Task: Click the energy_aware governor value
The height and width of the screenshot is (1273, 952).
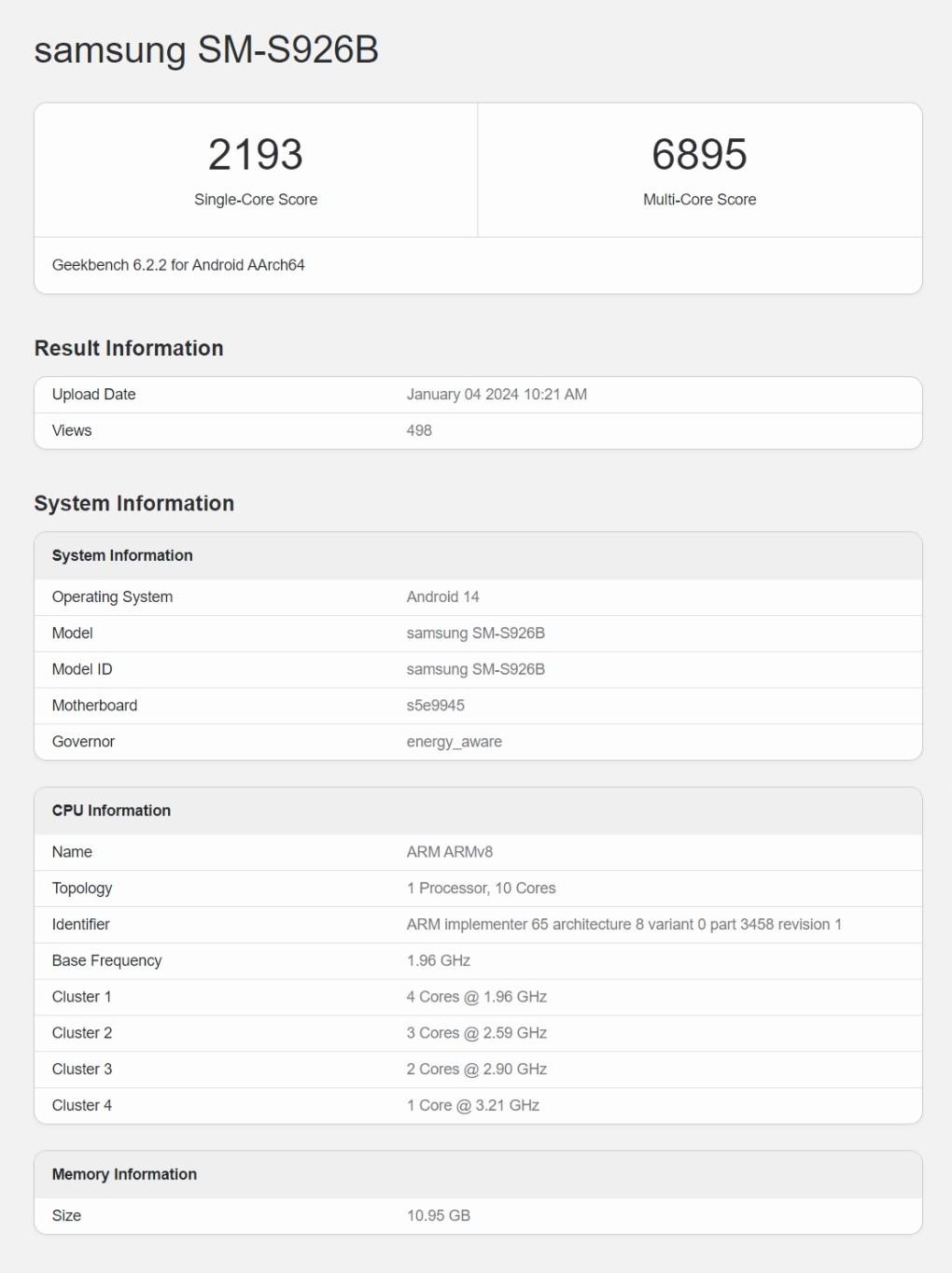Action: pyautogui.click(x=455, y=742)
